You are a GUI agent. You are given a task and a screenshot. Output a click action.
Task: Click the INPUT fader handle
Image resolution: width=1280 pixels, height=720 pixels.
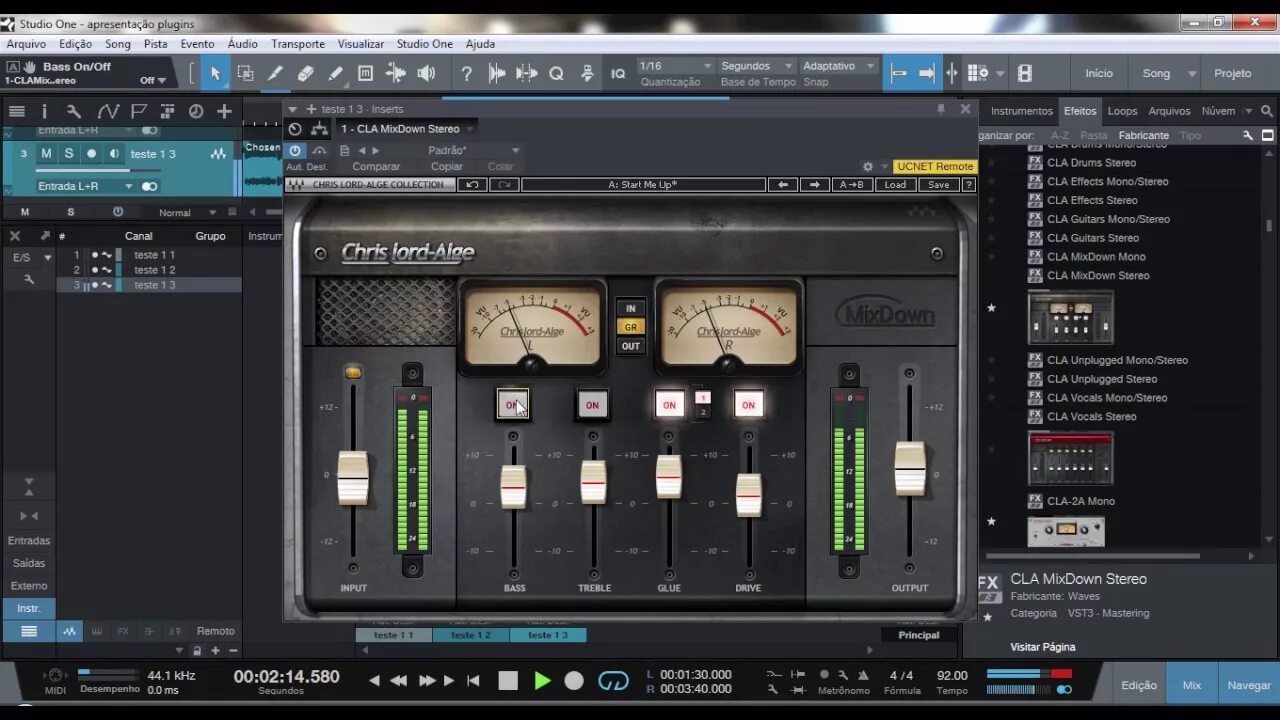tap(353, 478)
